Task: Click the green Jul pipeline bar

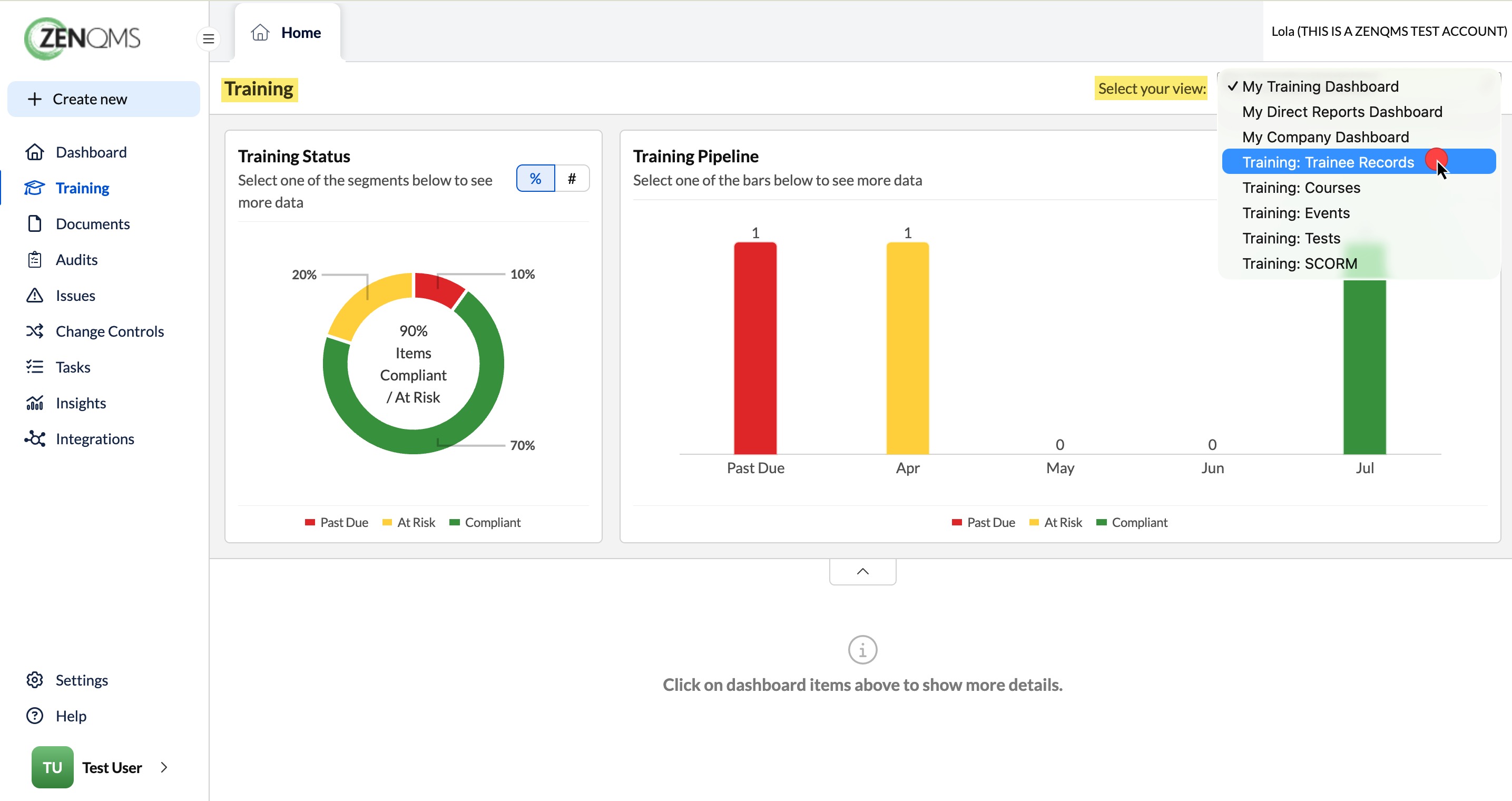Action: pyautogui.click(x=1364, y=367)
